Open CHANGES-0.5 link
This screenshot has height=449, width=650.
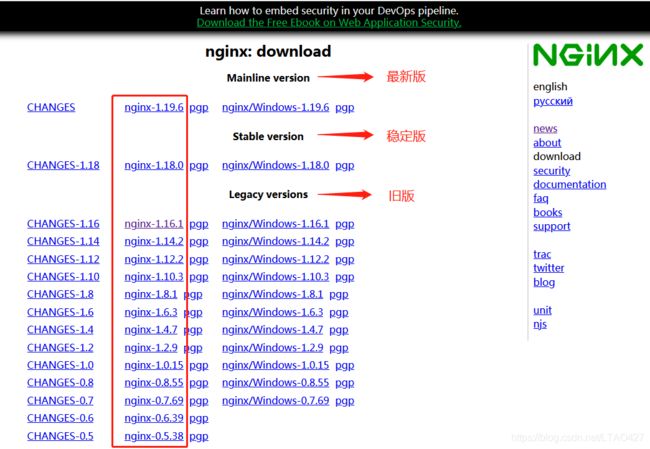60,436
